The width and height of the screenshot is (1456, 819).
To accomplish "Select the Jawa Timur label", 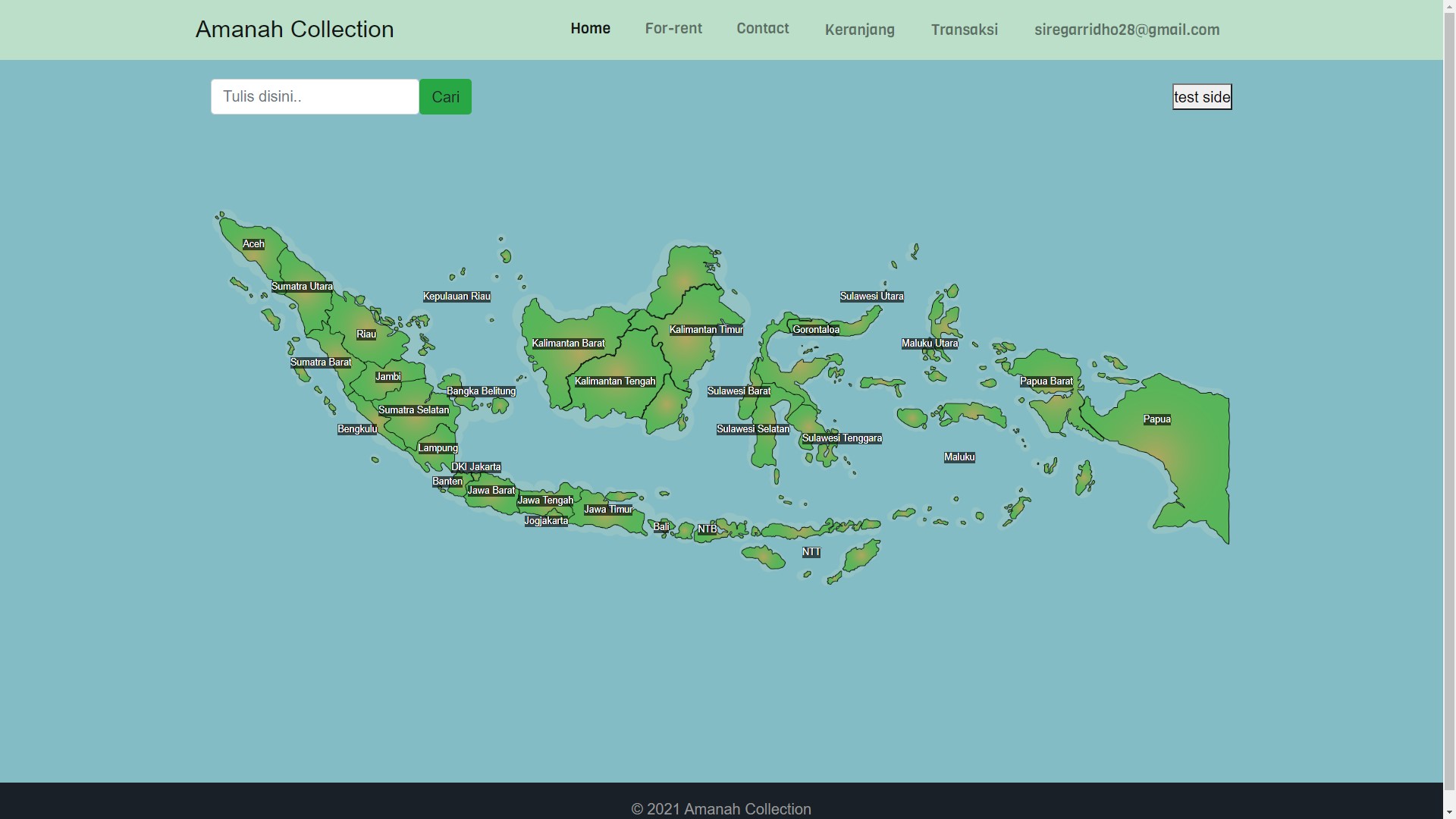I will point(607,510).
